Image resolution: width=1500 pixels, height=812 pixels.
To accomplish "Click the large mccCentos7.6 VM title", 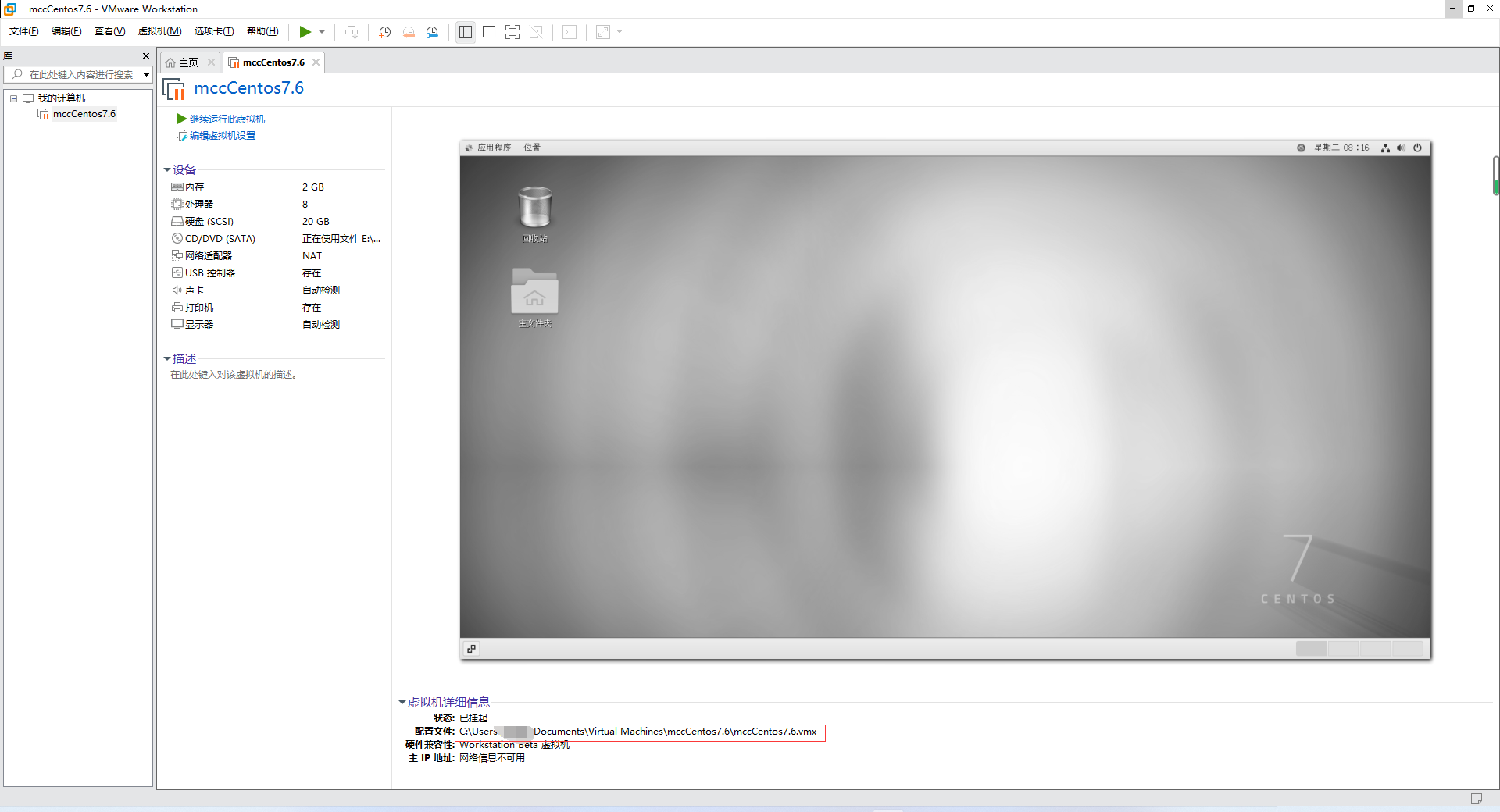I will pos(248,88).
